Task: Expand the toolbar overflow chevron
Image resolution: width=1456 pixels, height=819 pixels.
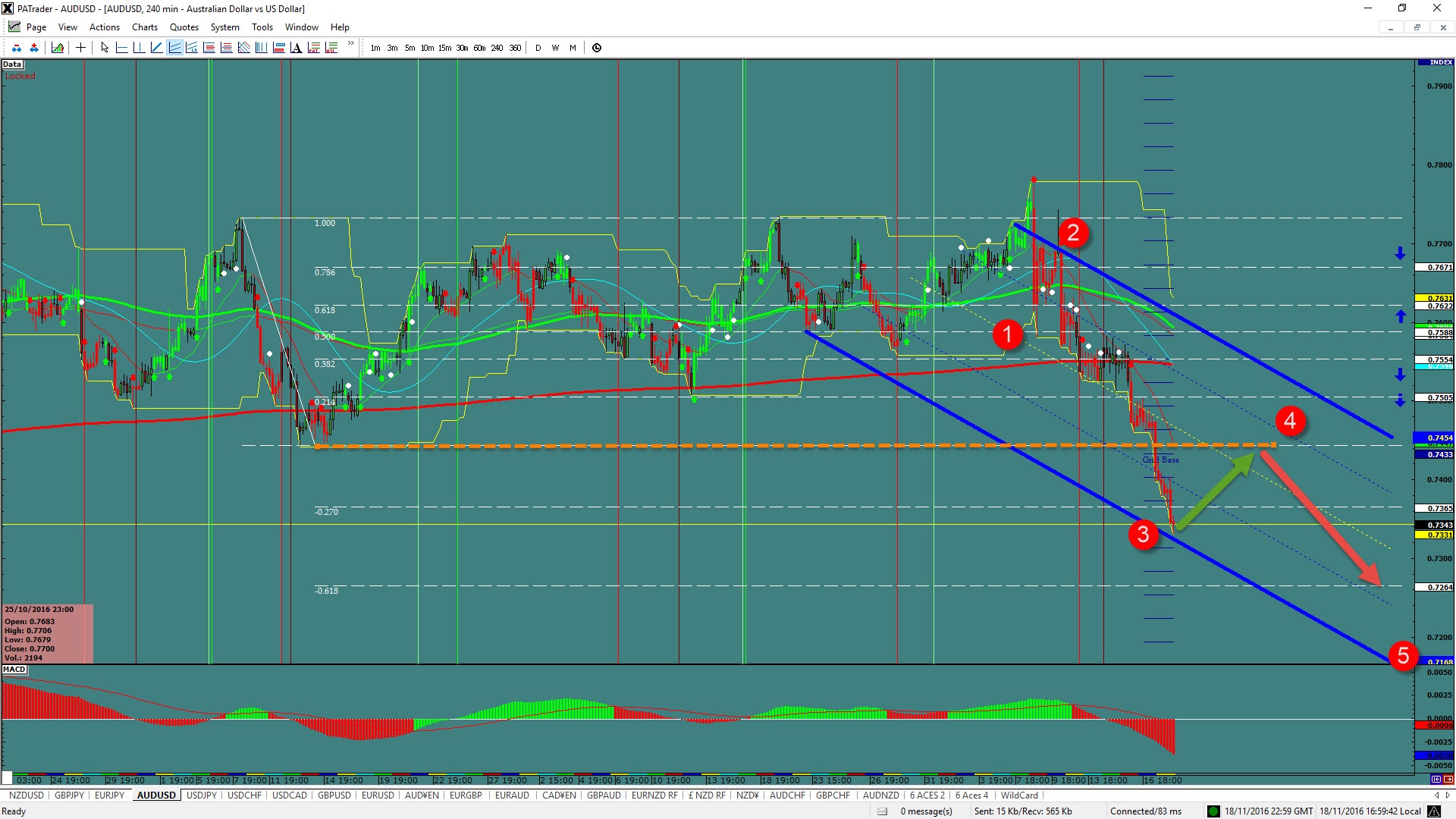Action: click(x=350, y=43)
